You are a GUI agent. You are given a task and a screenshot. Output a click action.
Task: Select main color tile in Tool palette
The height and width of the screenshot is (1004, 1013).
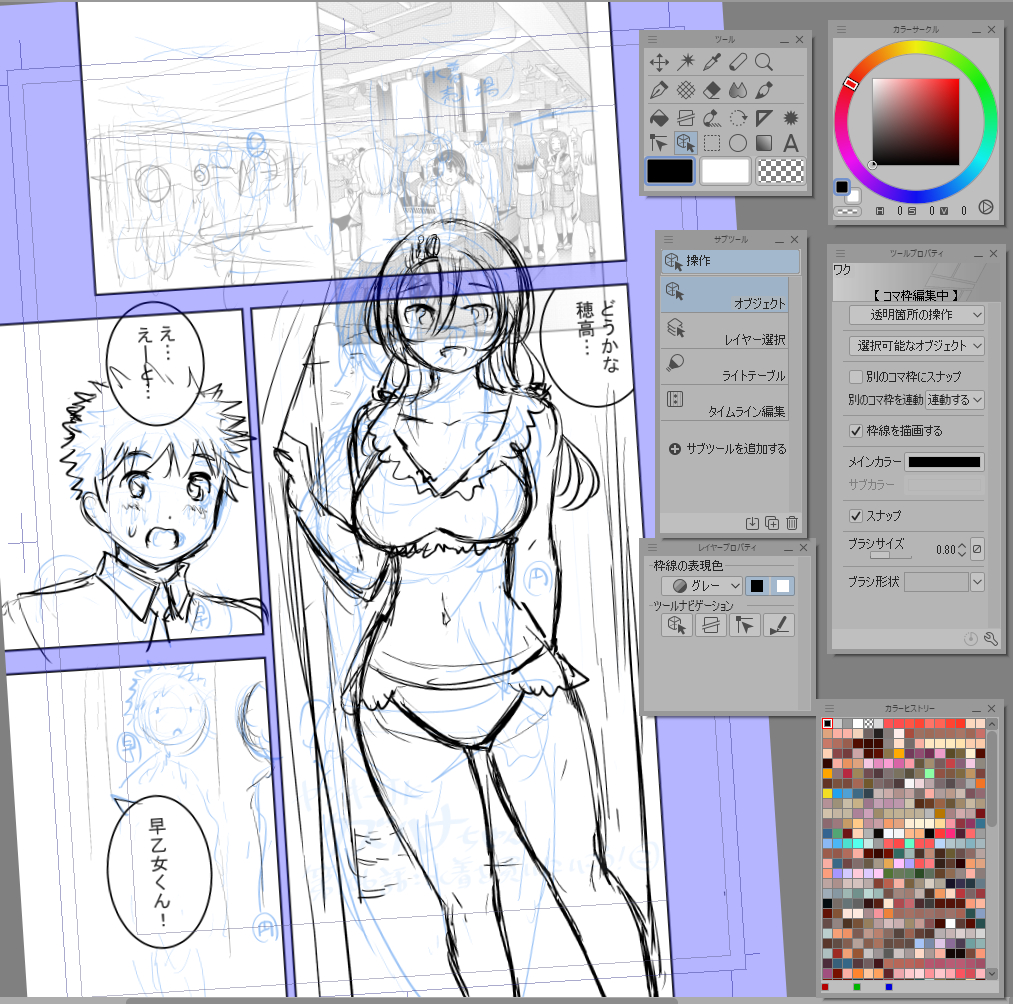click(670, 172)
